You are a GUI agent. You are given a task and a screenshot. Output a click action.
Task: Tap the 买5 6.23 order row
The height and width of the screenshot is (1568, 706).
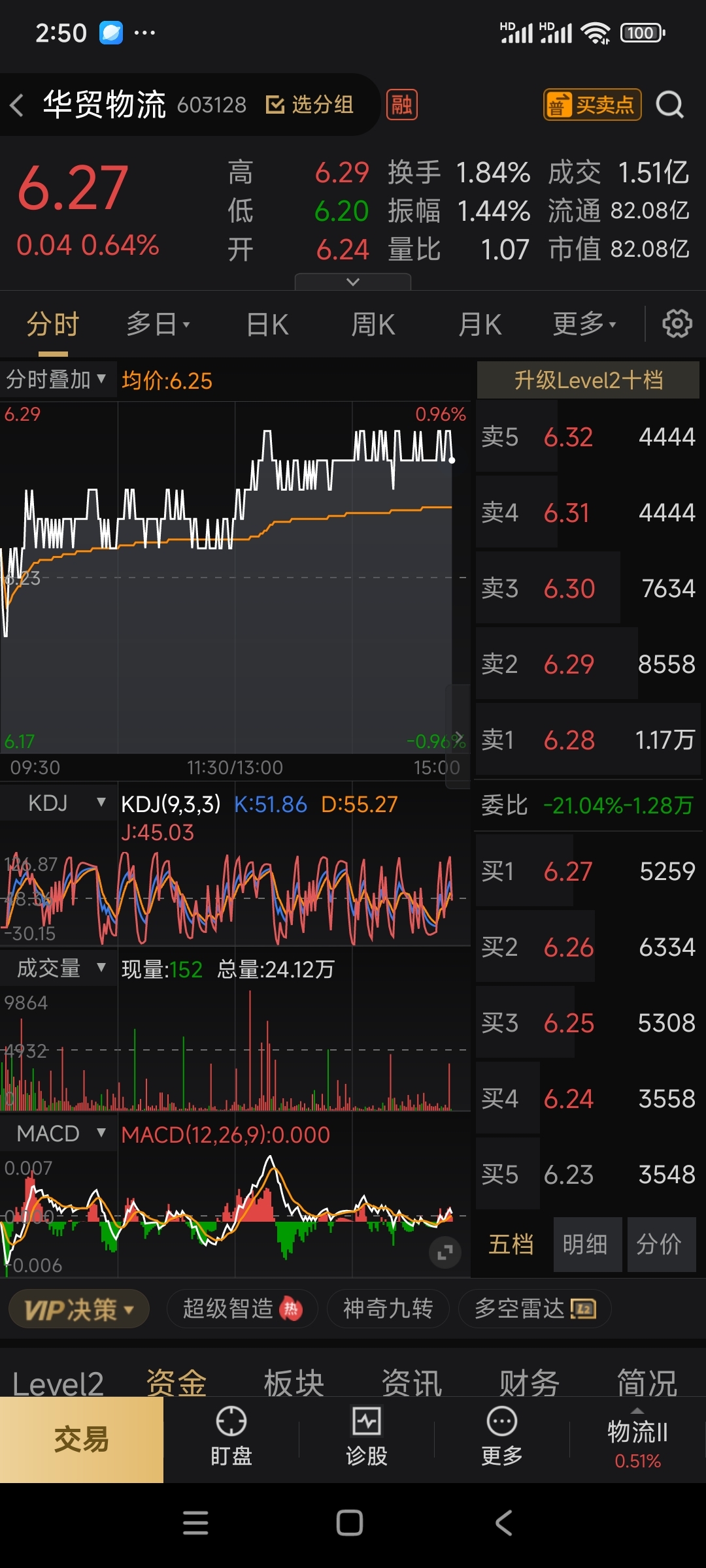coord(588,1174)
